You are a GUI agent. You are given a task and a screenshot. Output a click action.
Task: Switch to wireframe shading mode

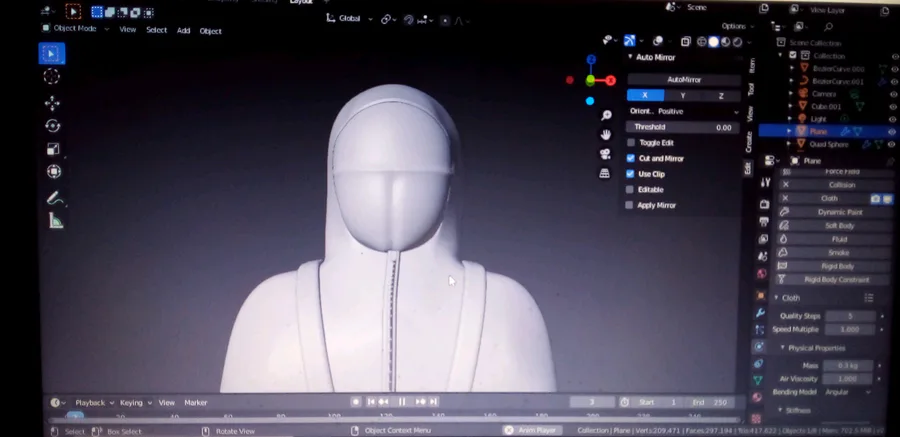[701, 42]
